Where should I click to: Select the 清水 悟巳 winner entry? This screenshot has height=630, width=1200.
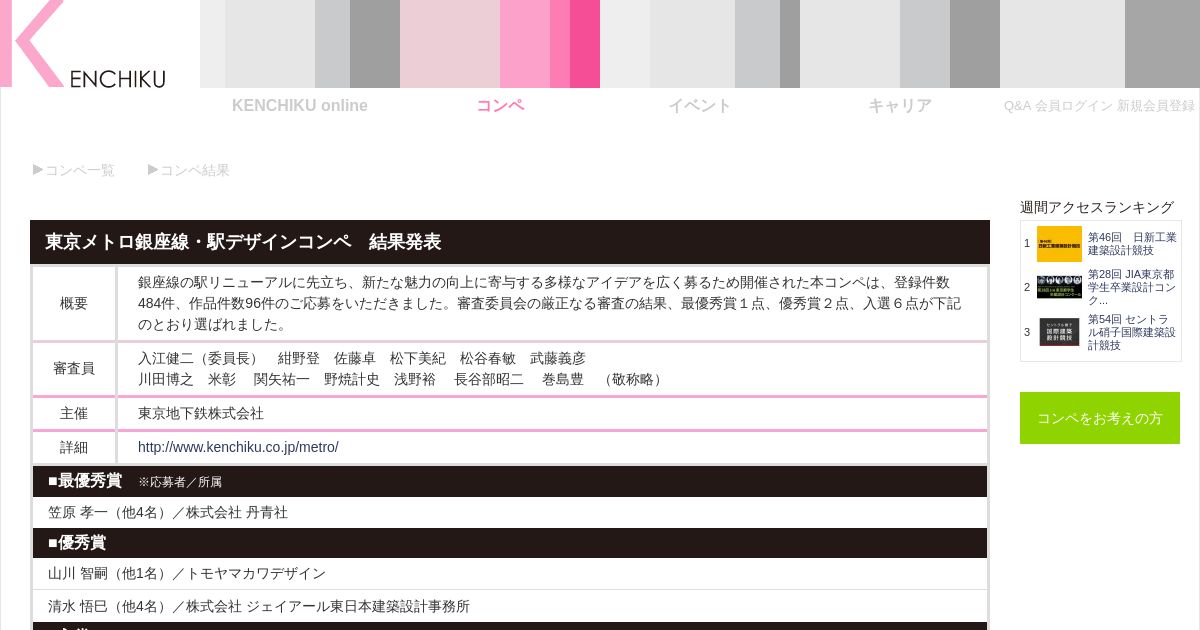[259, 606]
